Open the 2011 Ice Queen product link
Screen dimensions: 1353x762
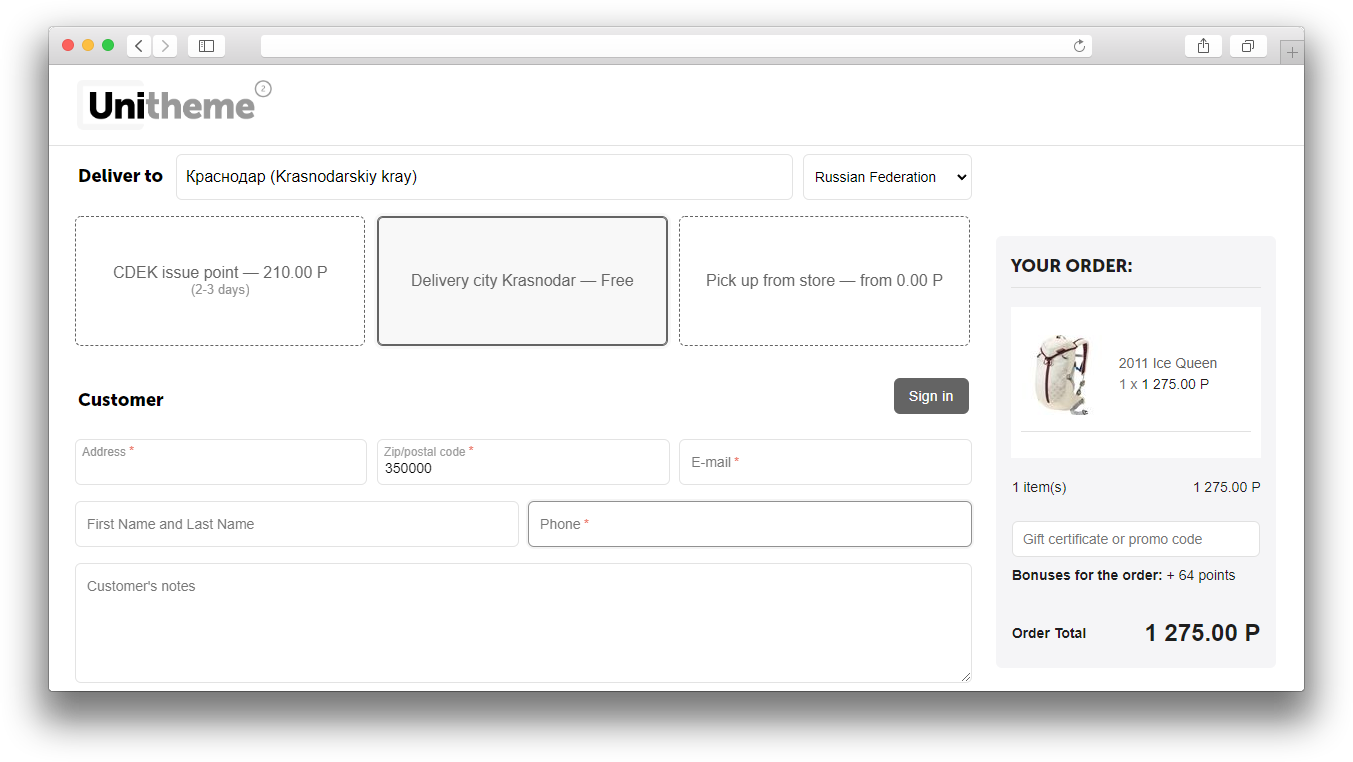[x=1167, y=363]
